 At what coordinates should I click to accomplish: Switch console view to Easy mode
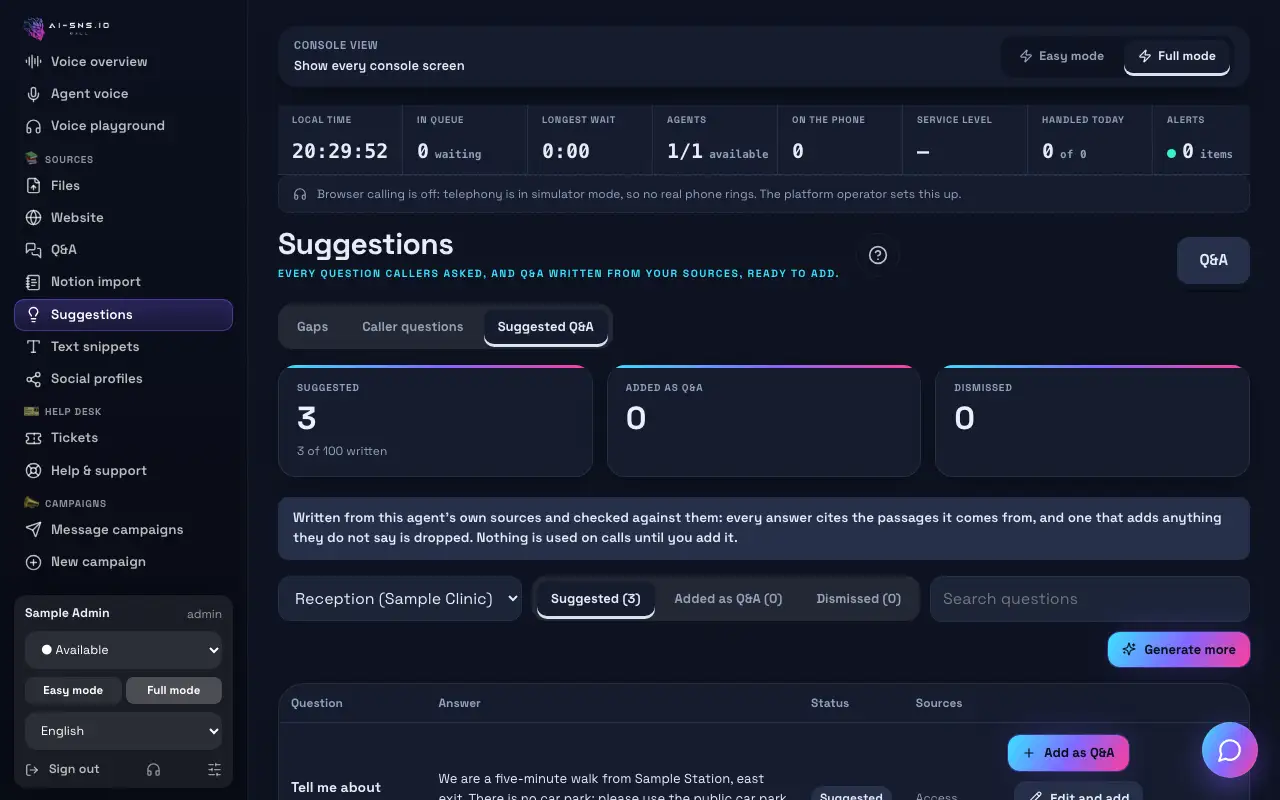[x=1061, y=56]
